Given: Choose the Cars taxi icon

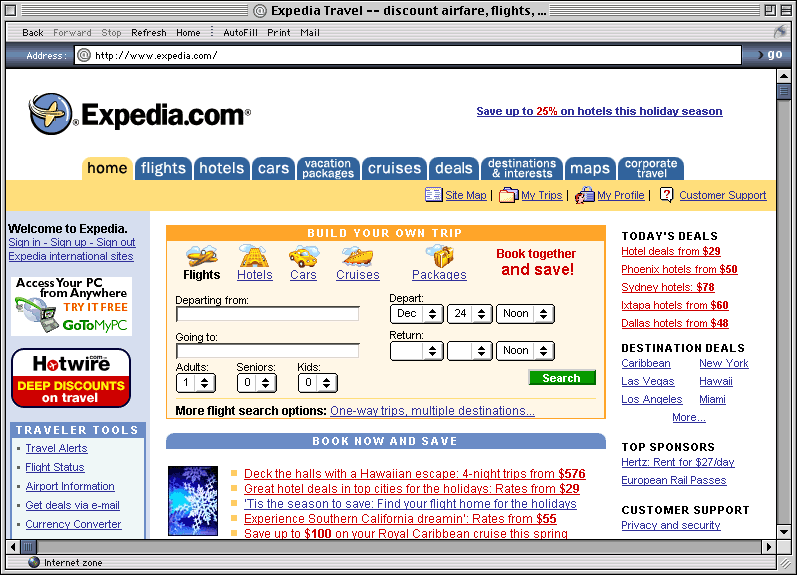Looking at the screenshot, I should (303, 256).
